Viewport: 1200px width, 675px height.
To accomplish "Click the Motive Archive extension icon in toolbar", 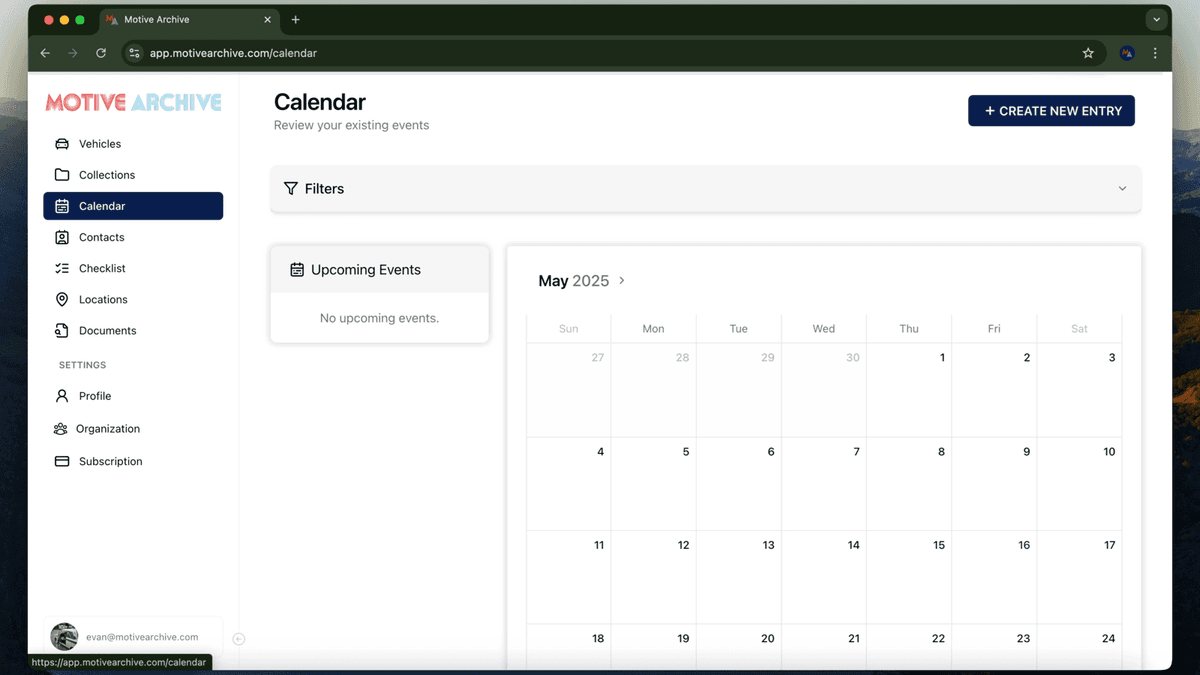I will click(x=1127, y=53).
